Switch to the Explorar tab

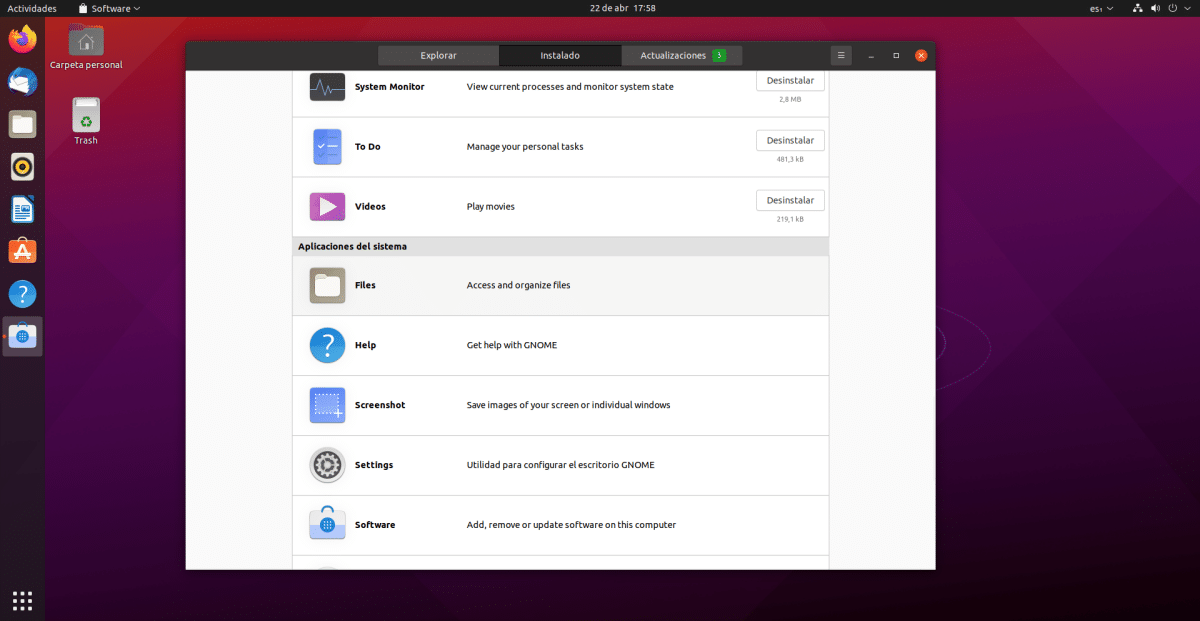click(438, 55)
